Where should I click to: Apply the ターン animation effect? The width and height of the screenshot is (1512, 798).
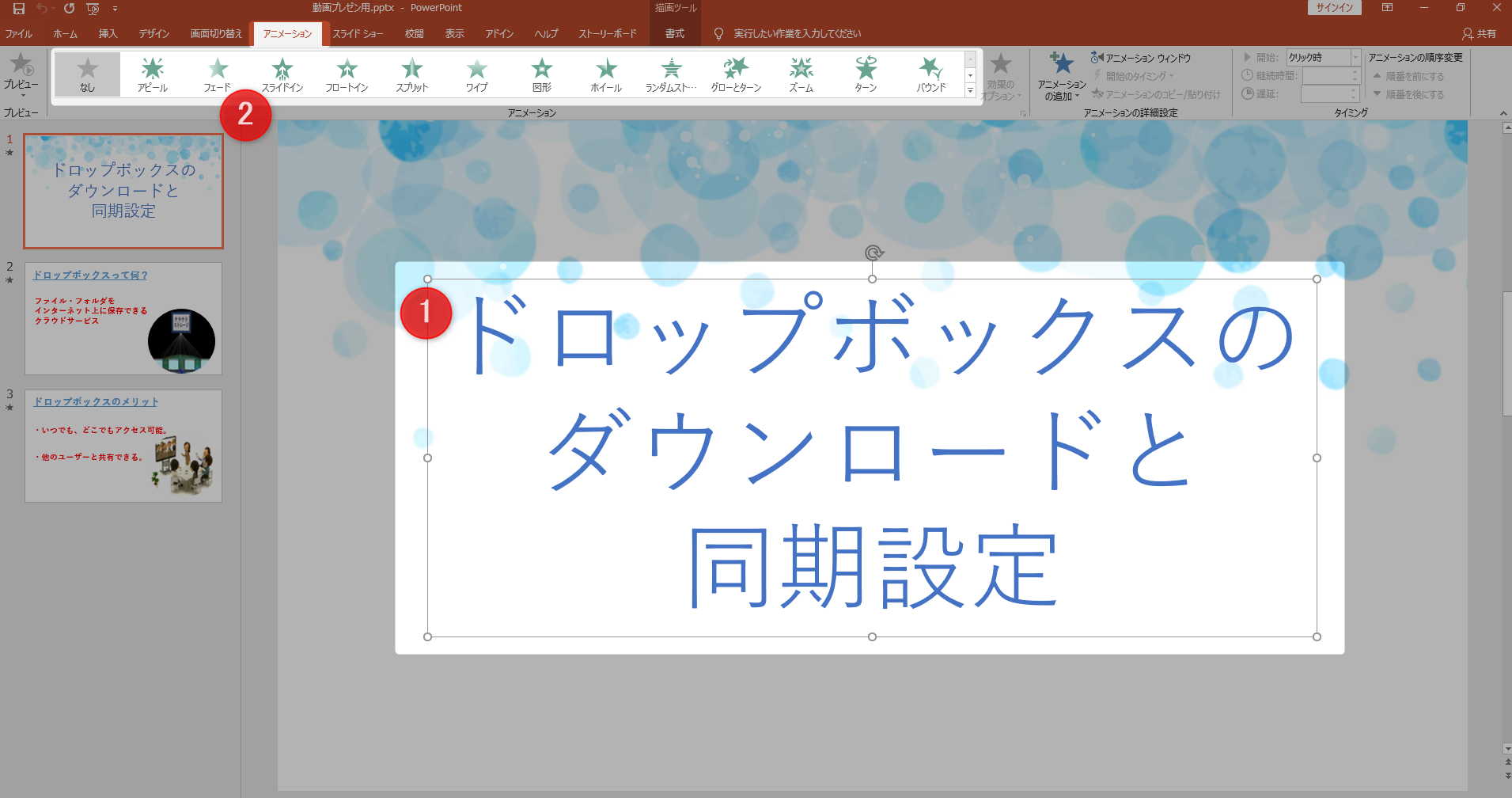click(x=866, y=74)
